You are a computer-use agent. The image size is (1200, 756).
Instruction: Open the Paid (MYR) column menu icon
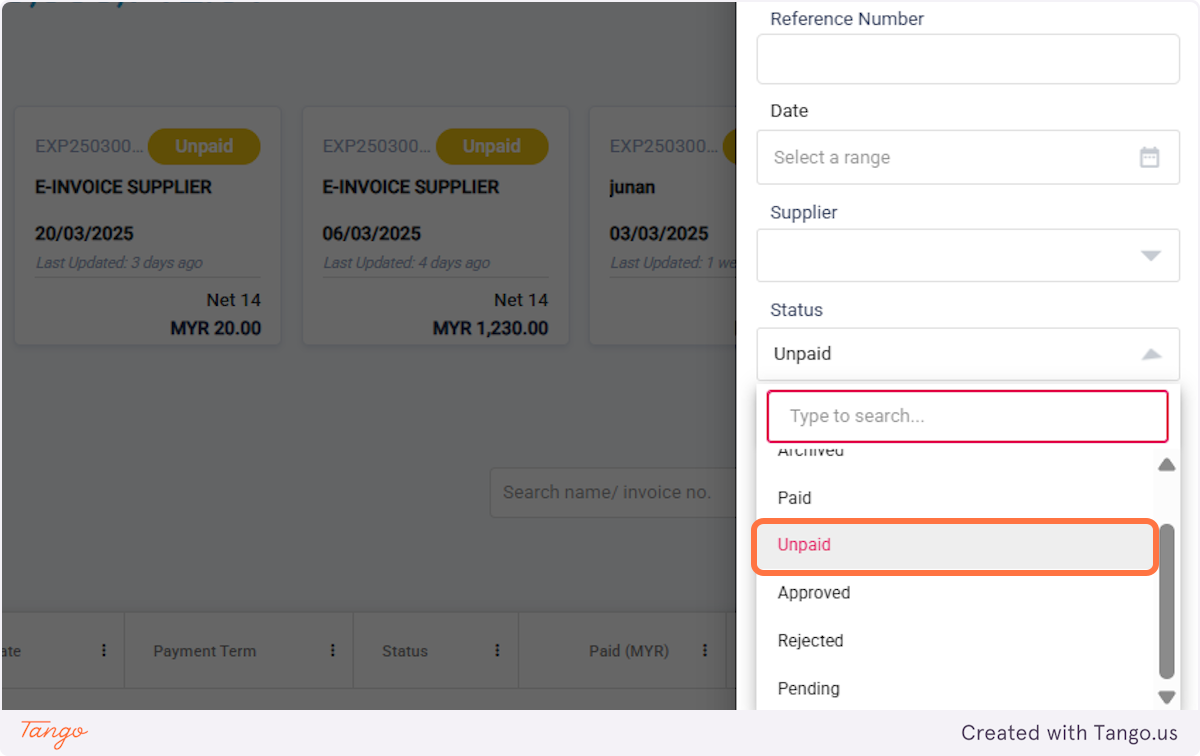(x=705, y=650)
